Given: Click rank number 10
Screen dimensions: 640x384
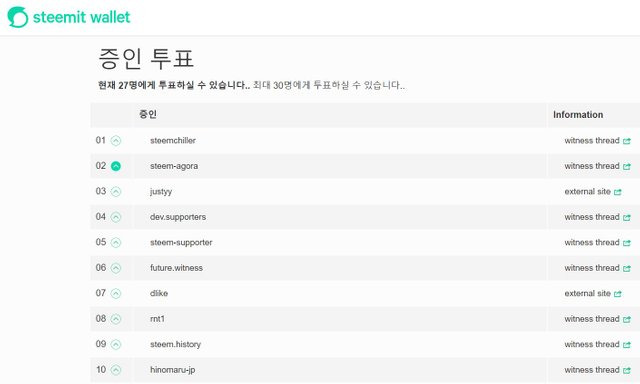Looking at the screenshot, I should pos(101,370).
